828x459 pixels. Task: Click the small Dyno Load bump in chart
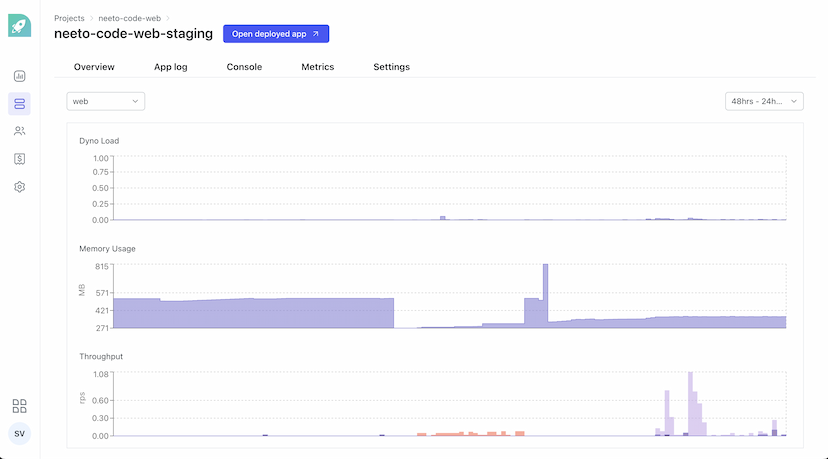pyautogui.click(x=443, y=218)
